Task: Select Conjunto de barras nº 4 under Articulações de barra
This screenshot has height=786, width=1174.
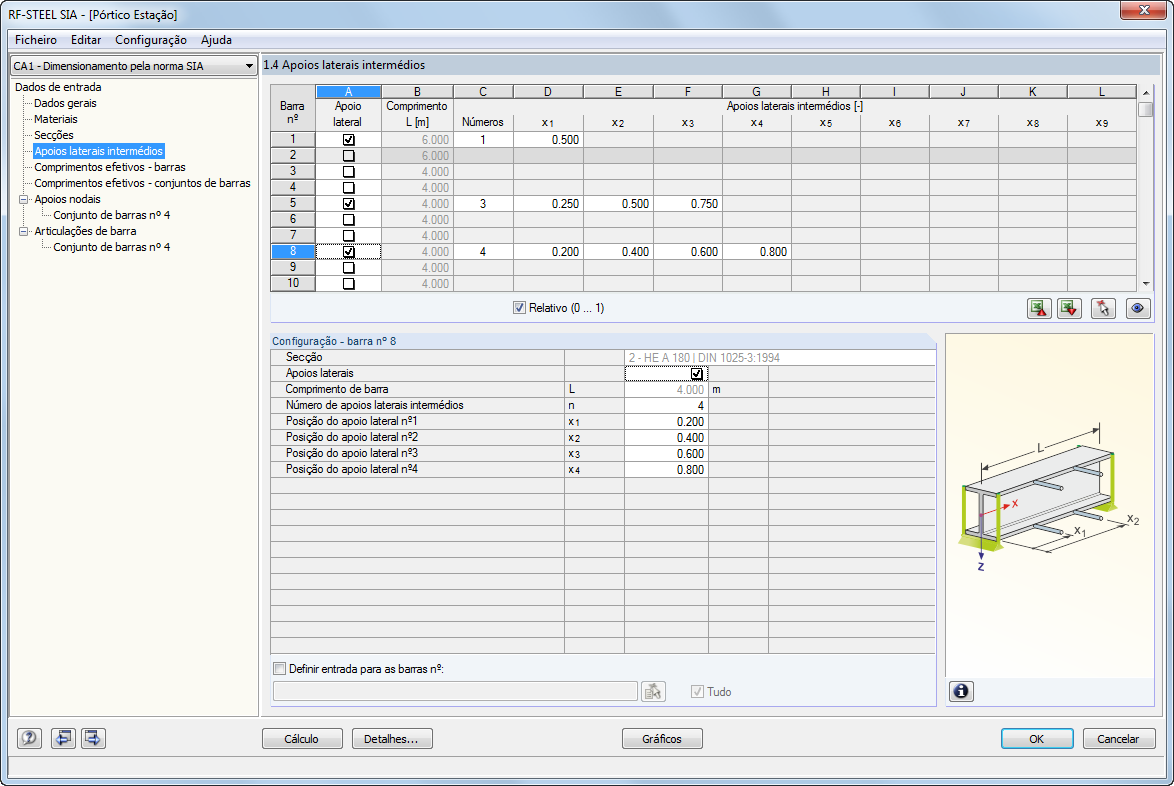Action: click(112, 247)
